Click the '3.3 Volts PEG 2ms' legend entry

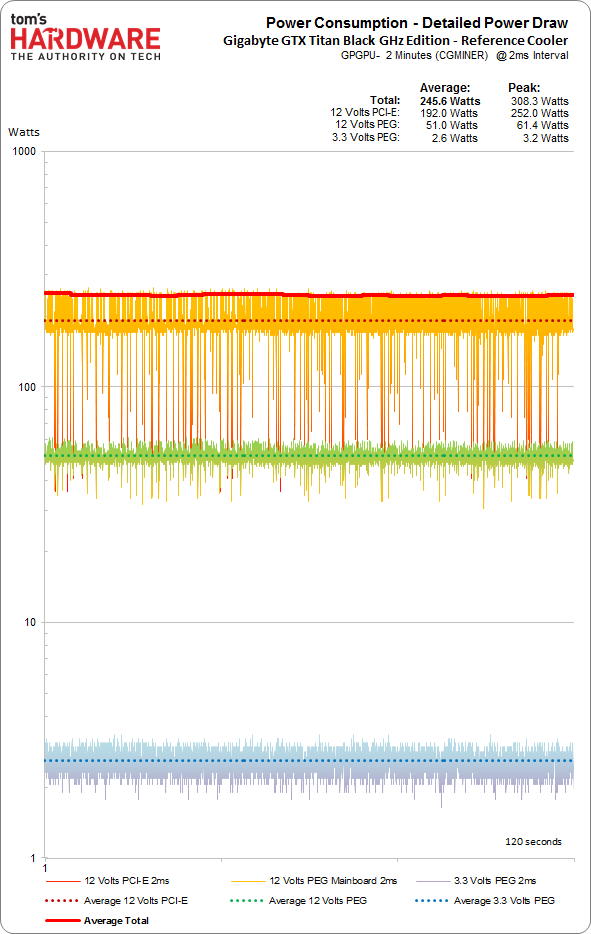coord(476,880)
